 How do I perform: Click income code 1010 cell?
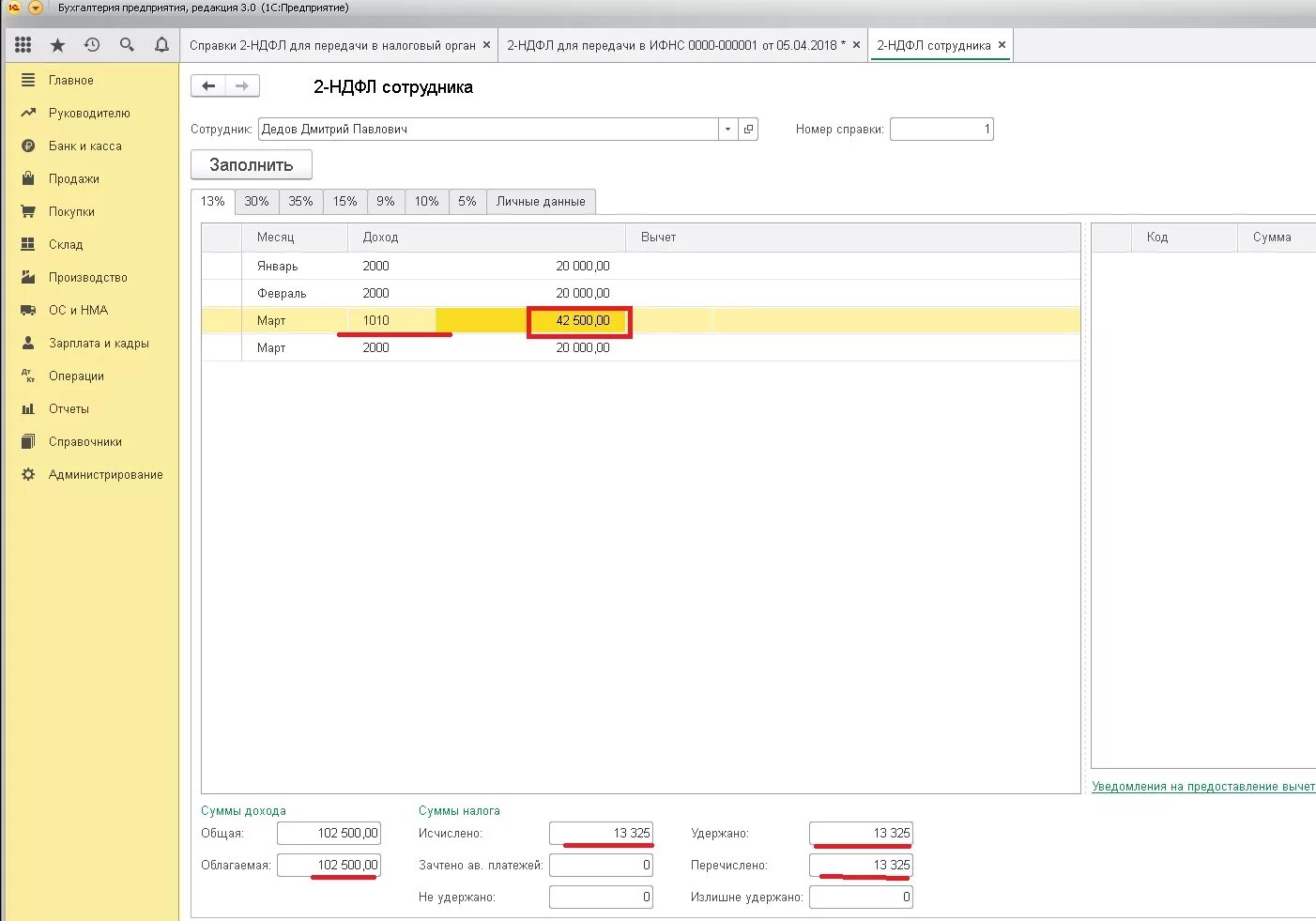tap(391, 320)
